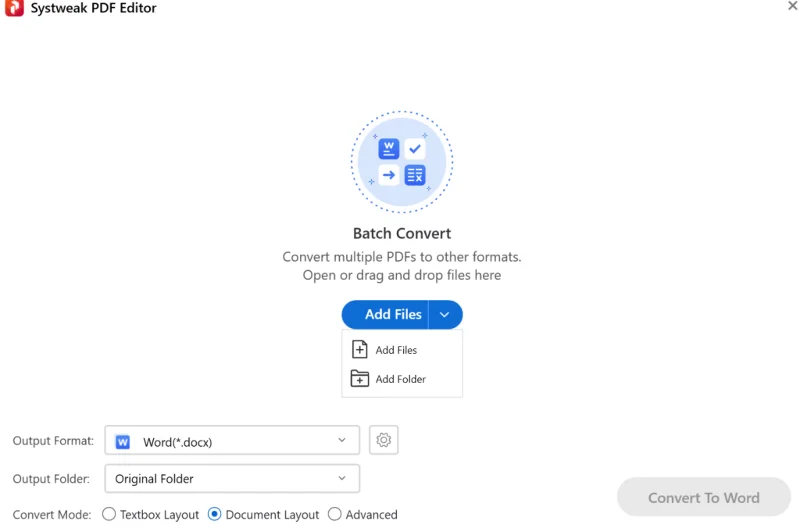Open the Output Folder Original Folder dropdown
800x528 pixels.
(x=232, y=479)
